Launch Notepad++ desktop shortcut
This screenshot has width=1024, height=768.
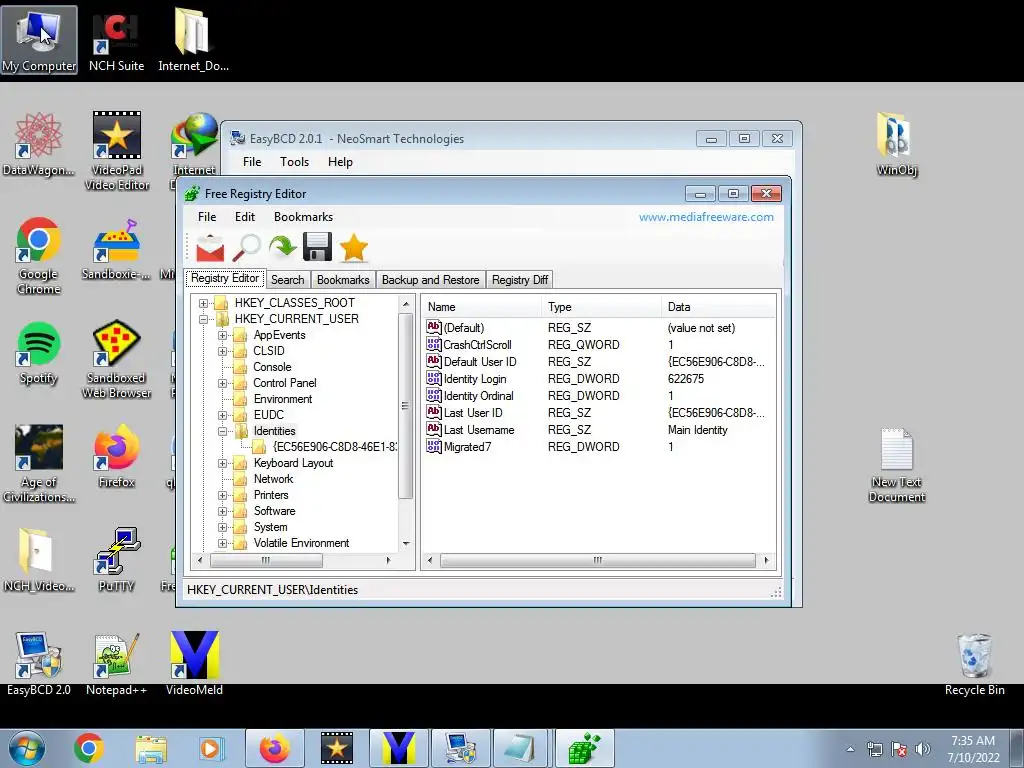[x=116, y=664]
